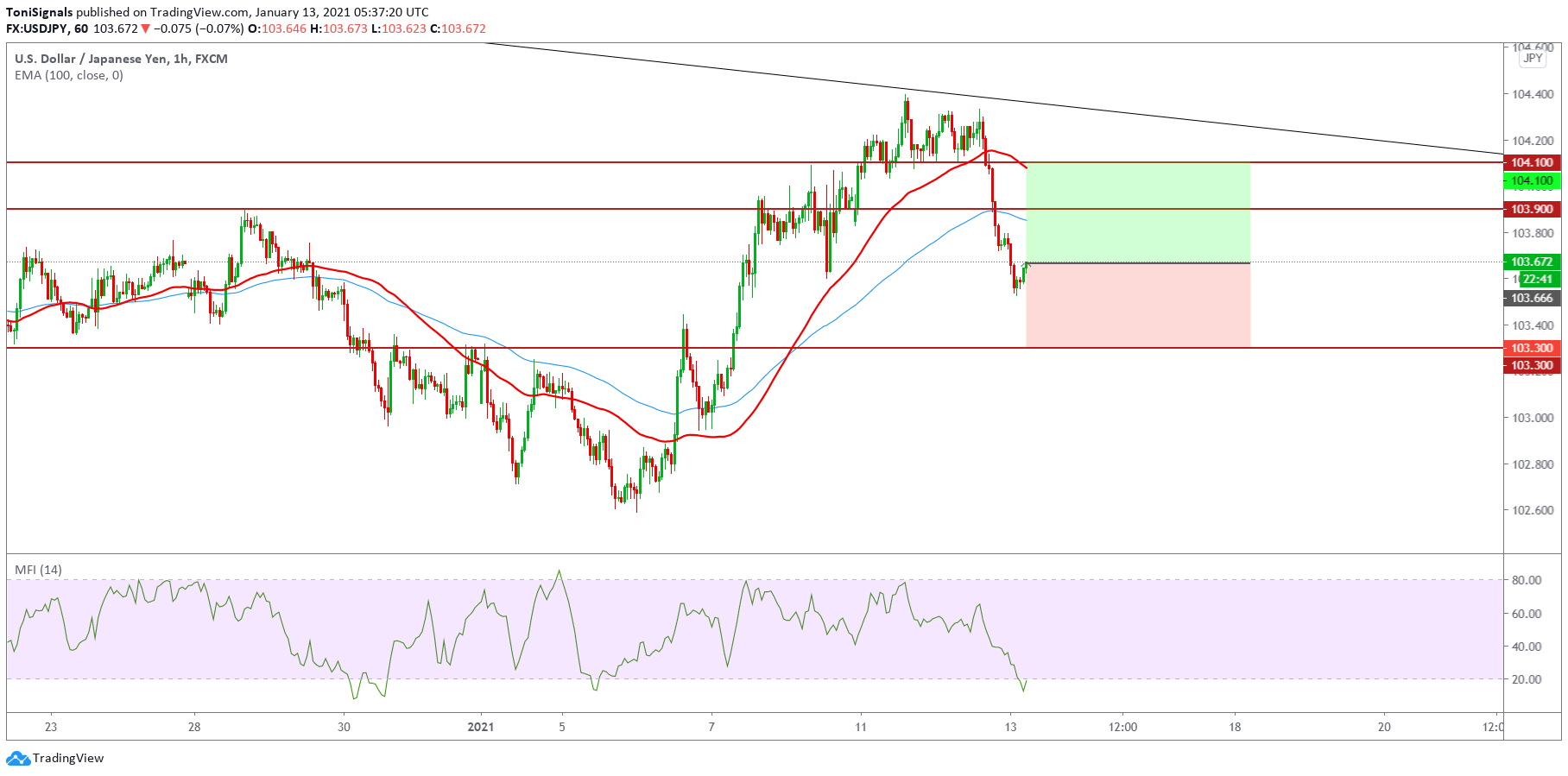The width and height of the screenshot is (1568, 776).
Task: Click the 2021 label on time axis
Action: click(x=480, y=727)
